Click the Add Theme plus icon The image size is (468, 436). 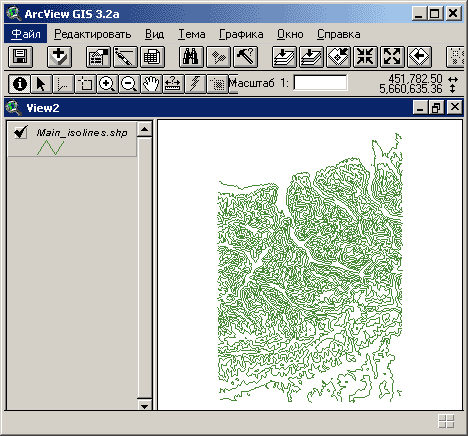click(59, 56)
